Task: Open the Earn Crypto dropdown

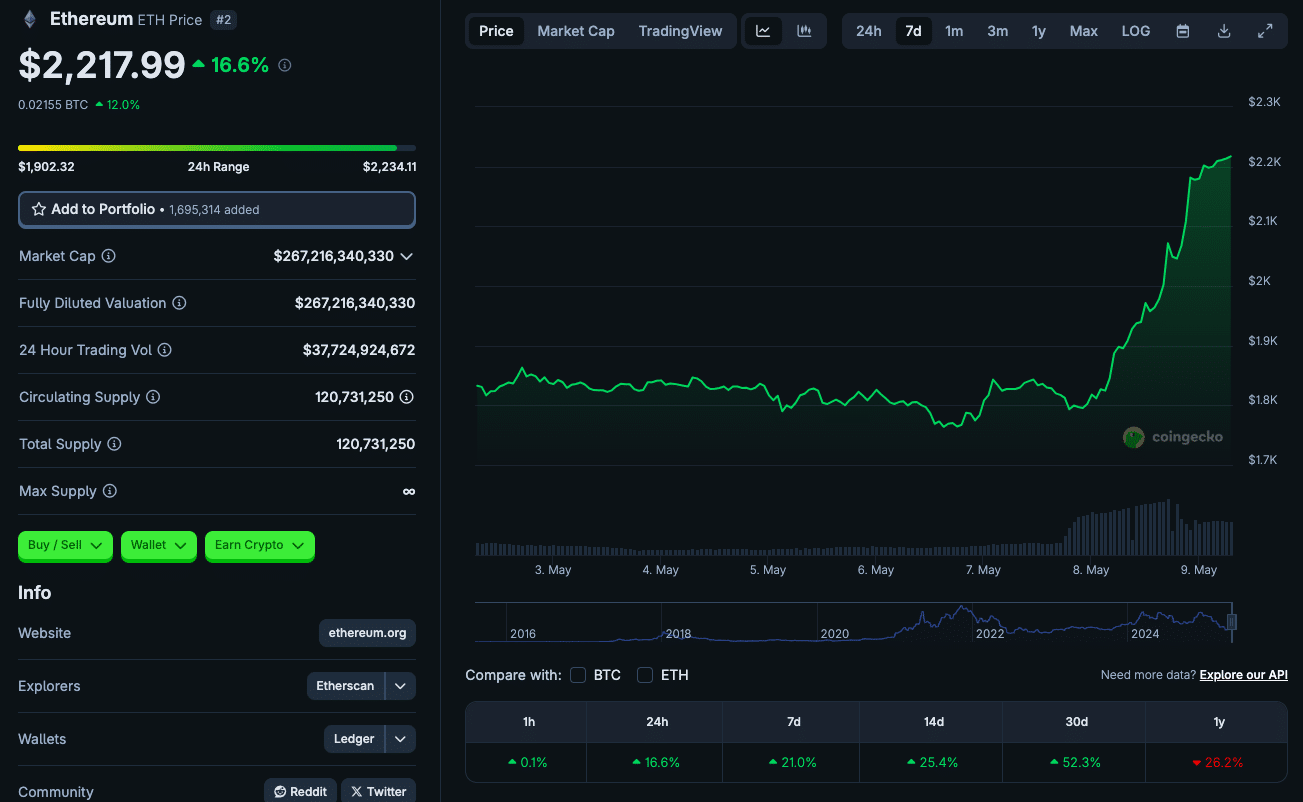Action: (260, 545)
